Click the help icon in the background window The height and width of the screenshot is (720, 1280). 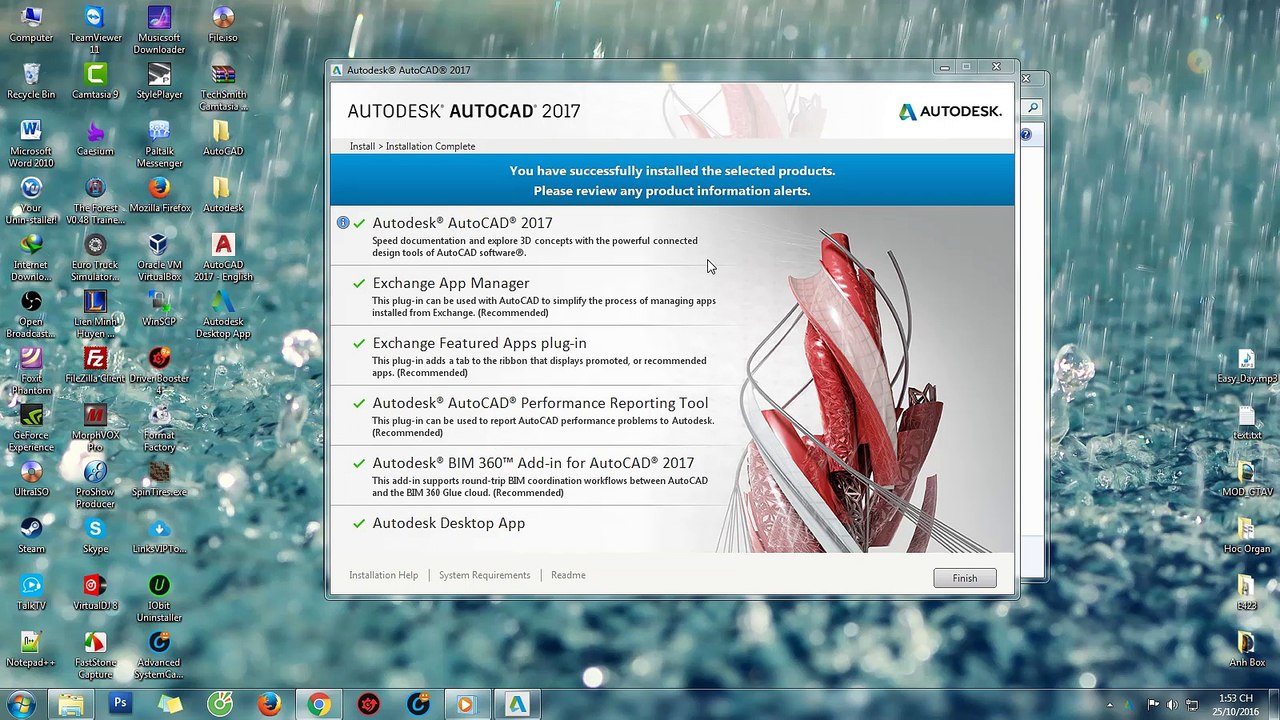tap(1026, 134)
